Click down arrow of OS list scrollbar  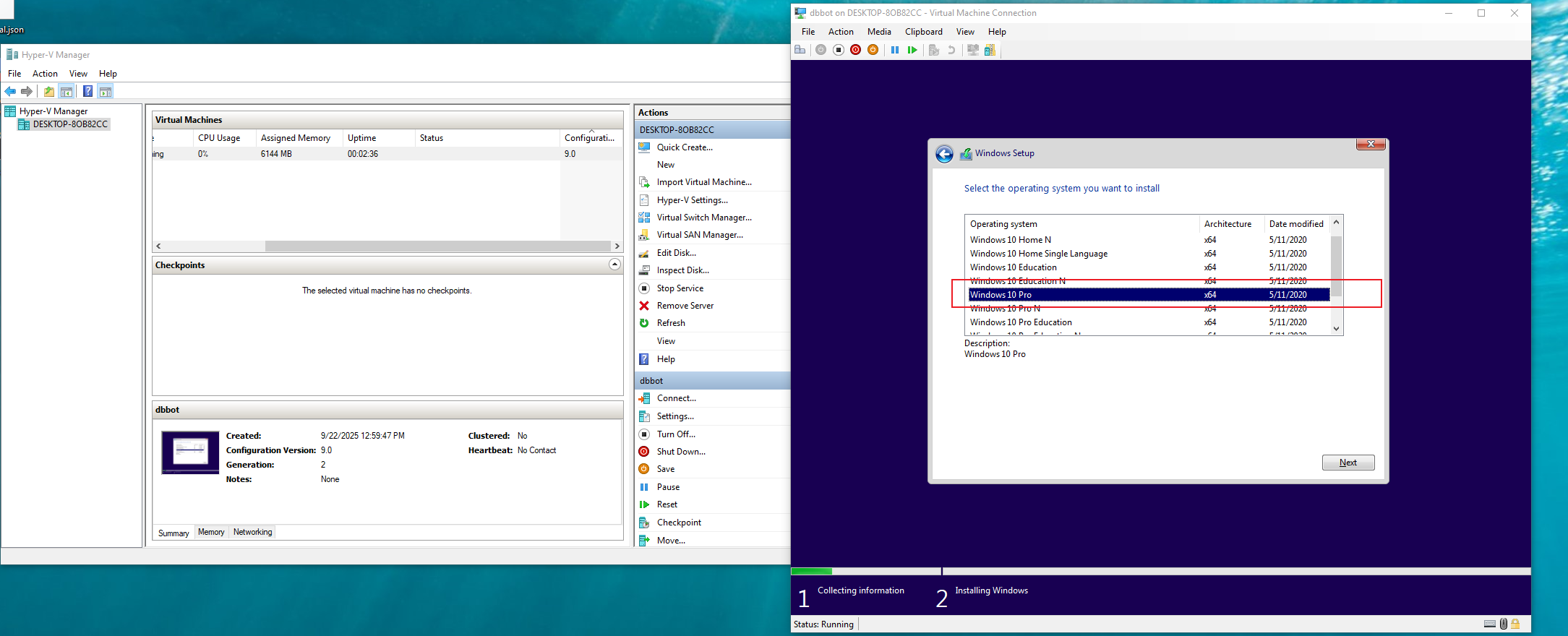click(x=1336, y=329)
